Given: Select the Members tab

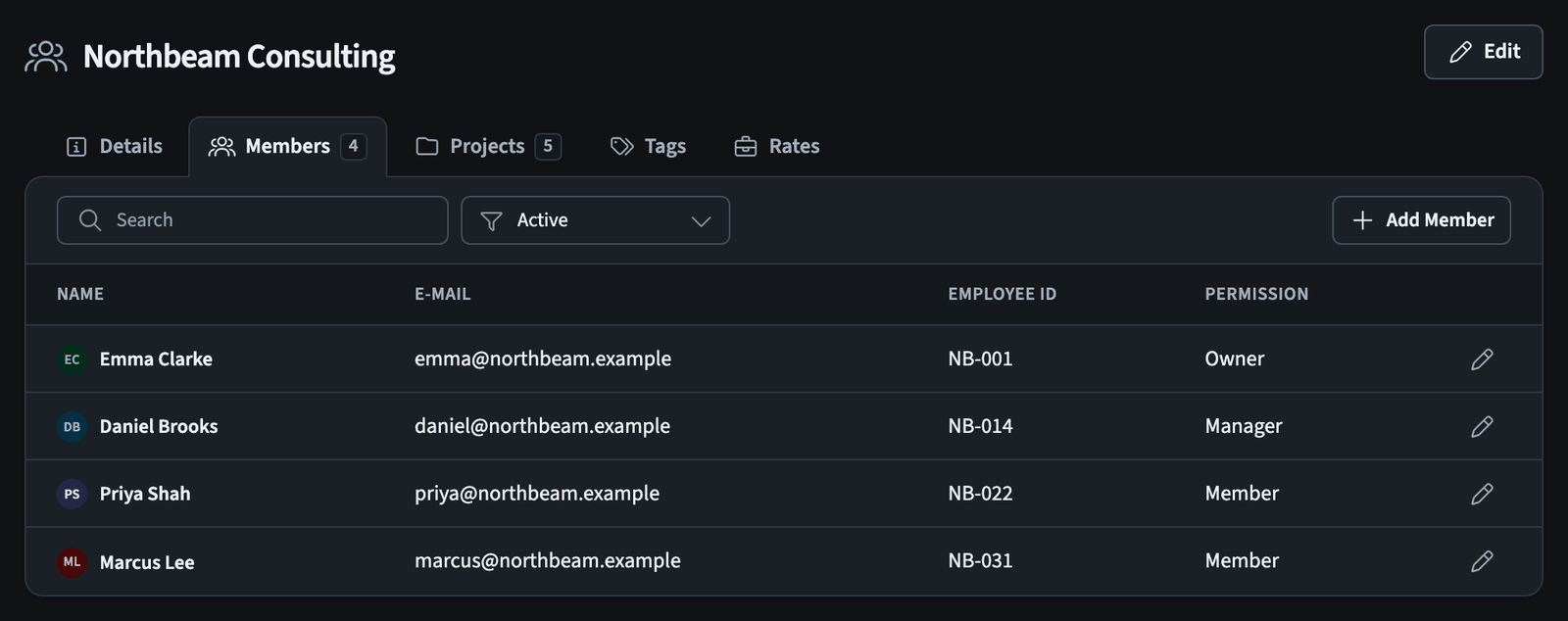Looking at the screenshot, I should point(288,147).
